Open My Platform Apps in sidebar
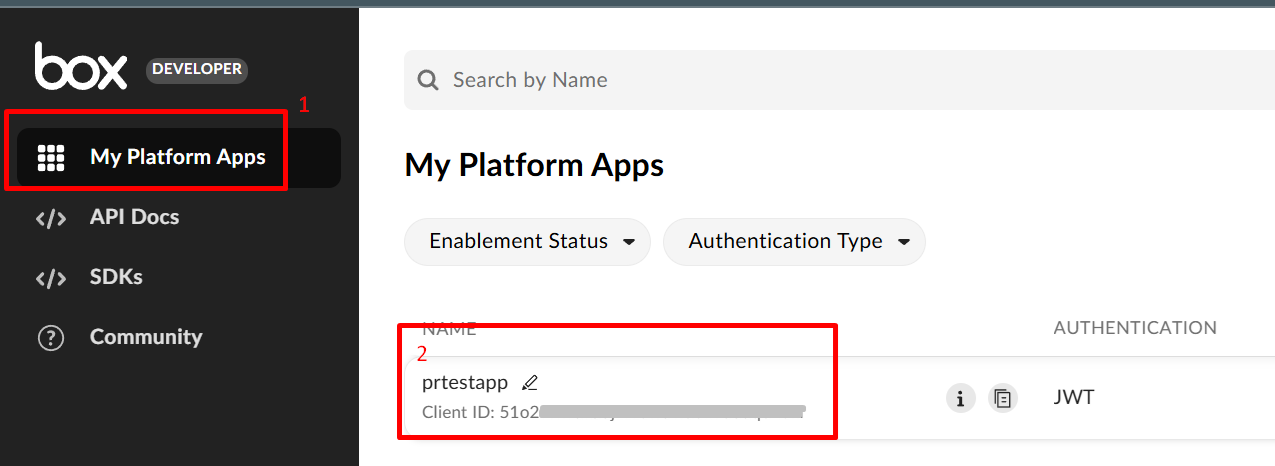Image resolution: width=1275 pixels, height=466 pixels. (177, 157)
